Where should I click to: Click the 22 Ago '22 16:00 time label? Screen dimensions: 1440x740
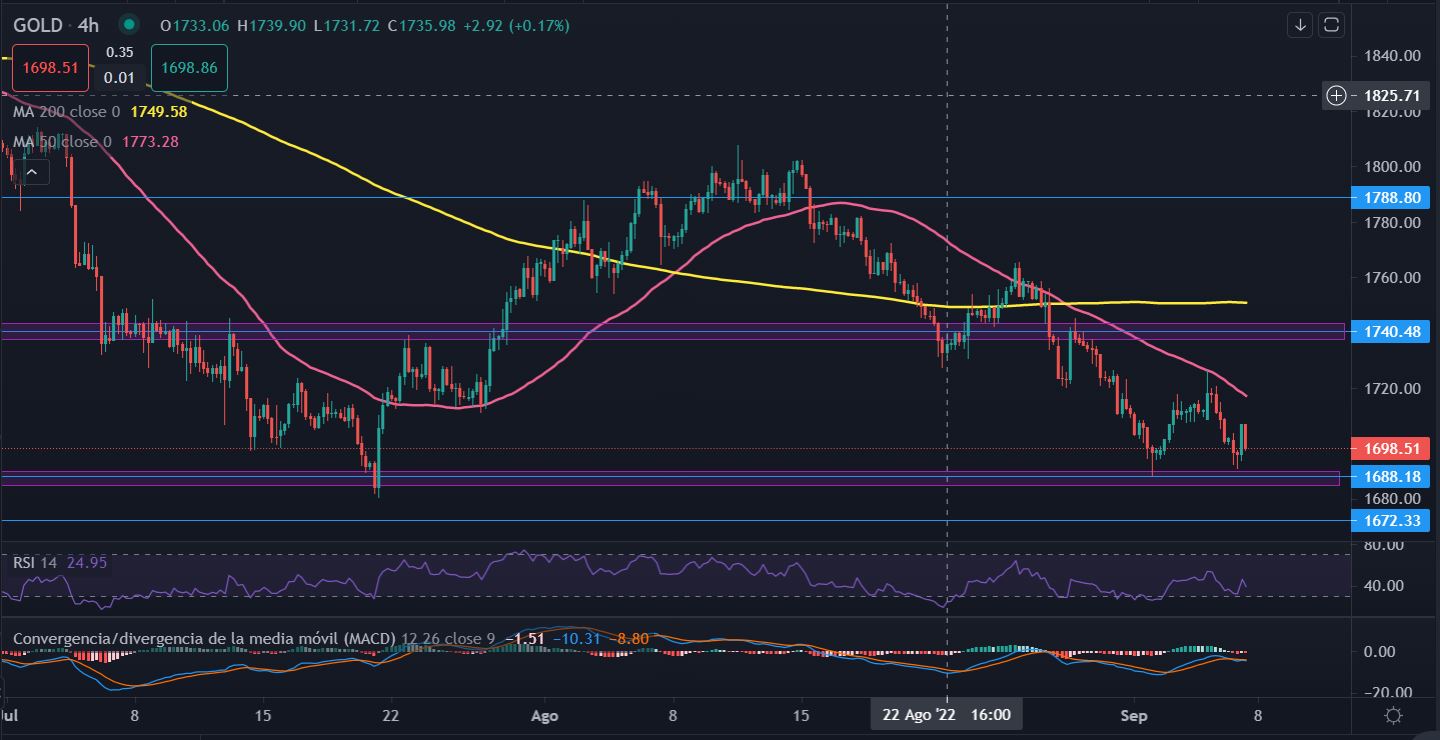947,715
